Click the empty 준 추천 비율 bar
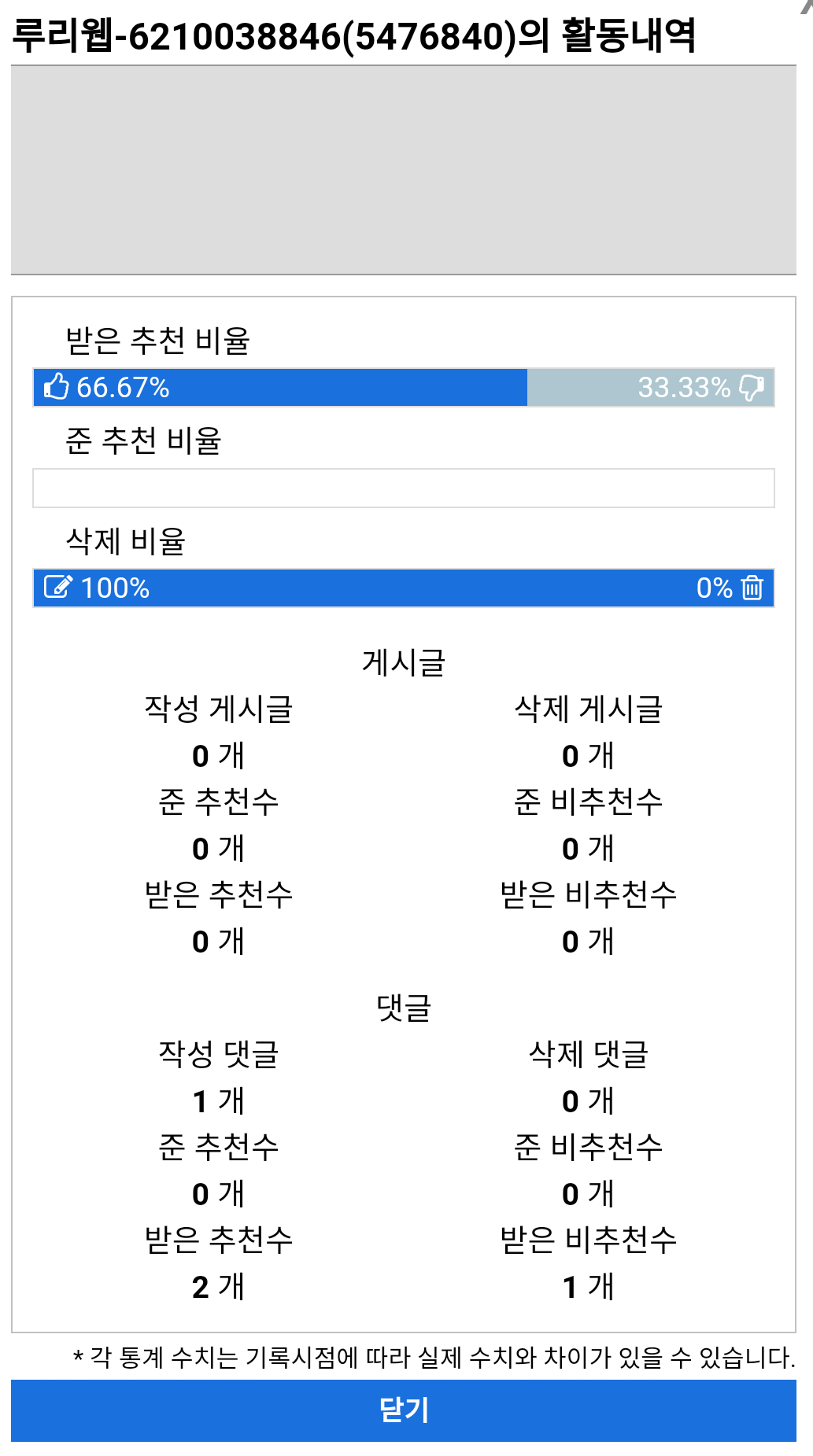Screen dimensions: 813x1456 coord(403,488)
